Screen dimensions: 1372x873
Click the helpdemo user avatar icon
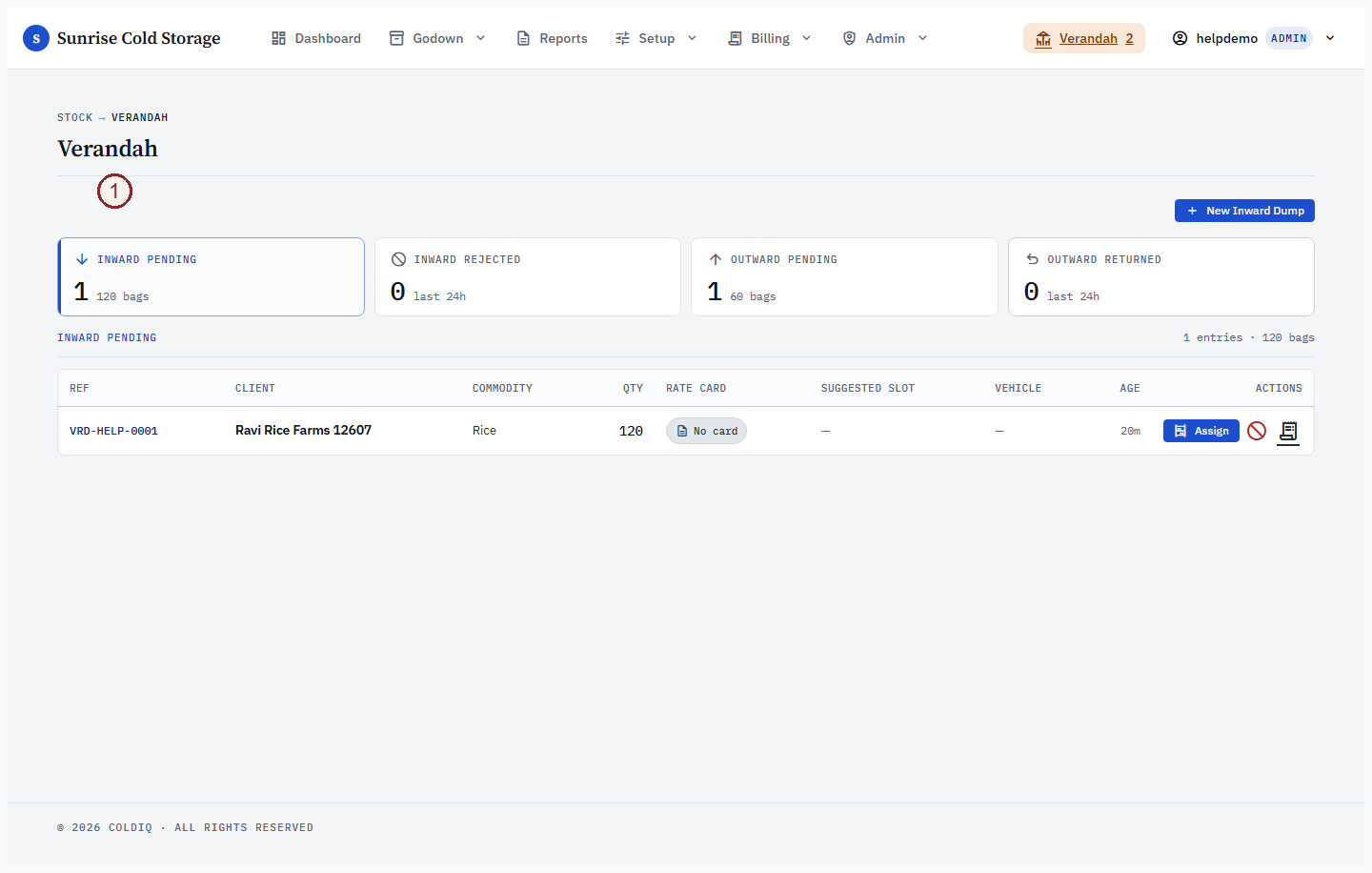[x=1180, y=38]
